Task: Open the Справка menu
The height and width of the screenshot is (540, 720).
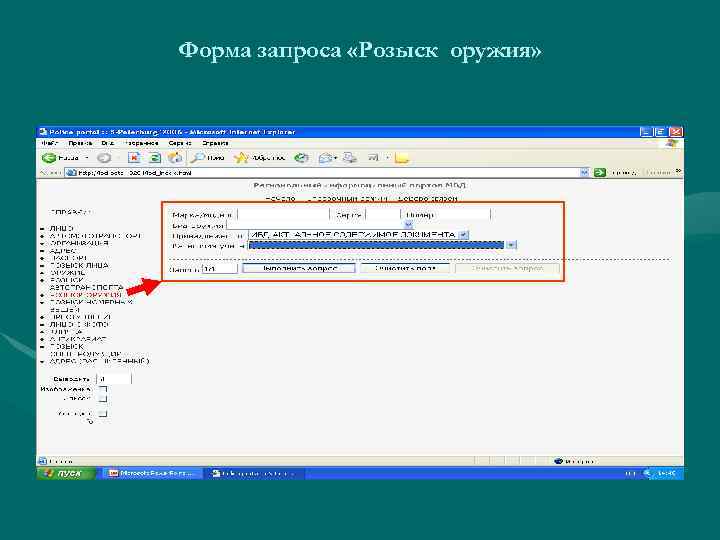Action: pos(215,143)
